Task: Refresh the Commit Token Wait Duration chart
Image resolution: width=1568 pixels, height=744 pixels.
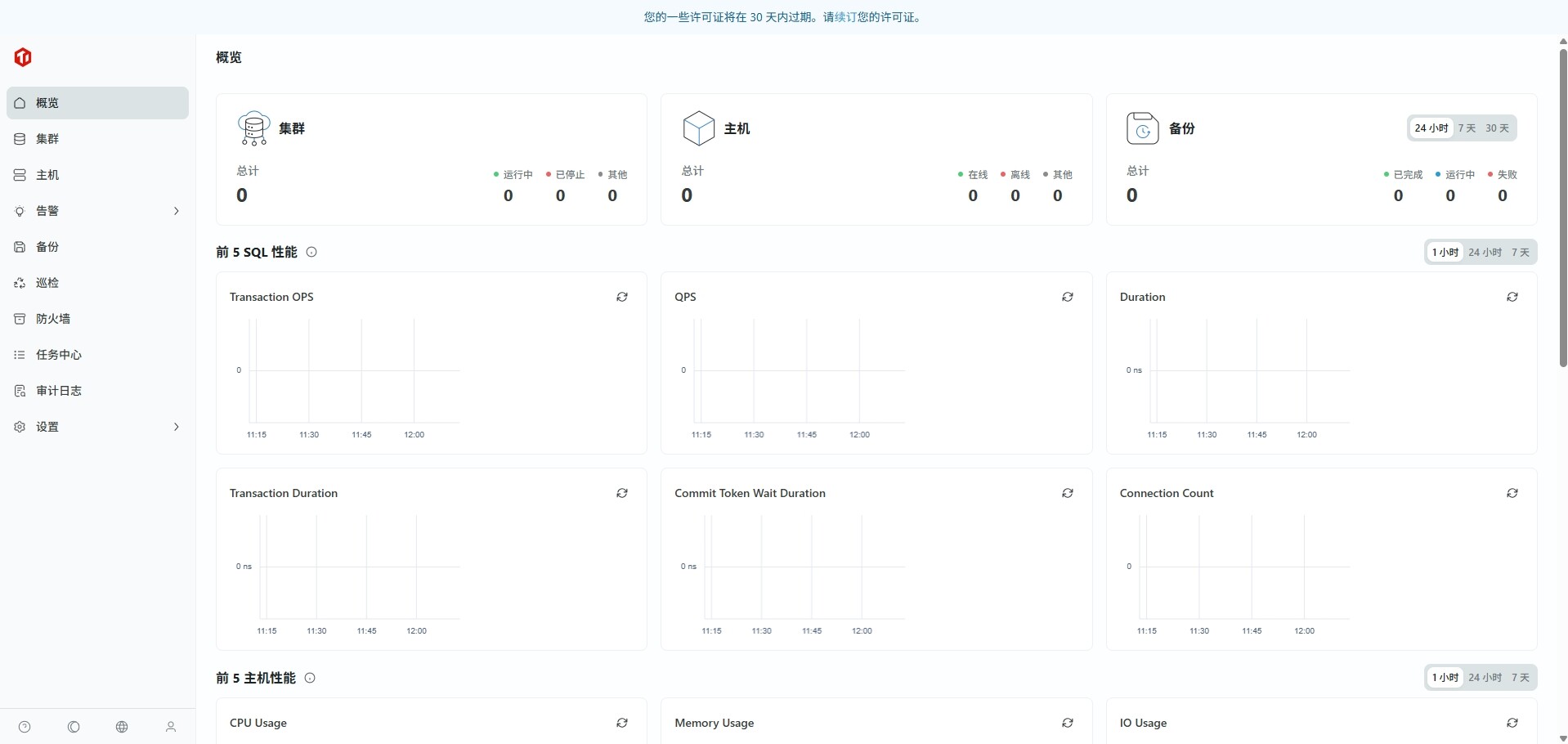Action: pyautogui.click(x=1067, y=493)
